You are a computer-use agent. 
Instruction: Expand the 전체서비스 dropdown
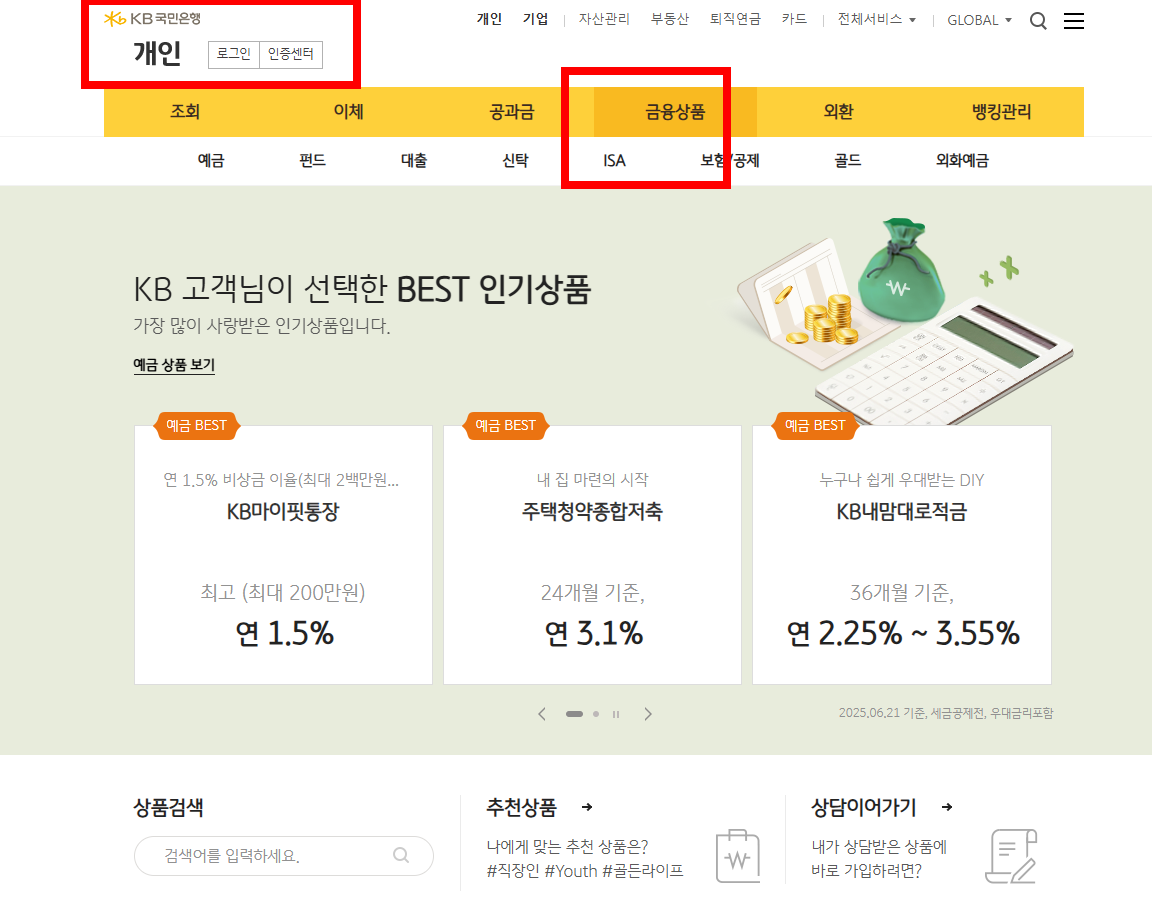pos(876,20)
